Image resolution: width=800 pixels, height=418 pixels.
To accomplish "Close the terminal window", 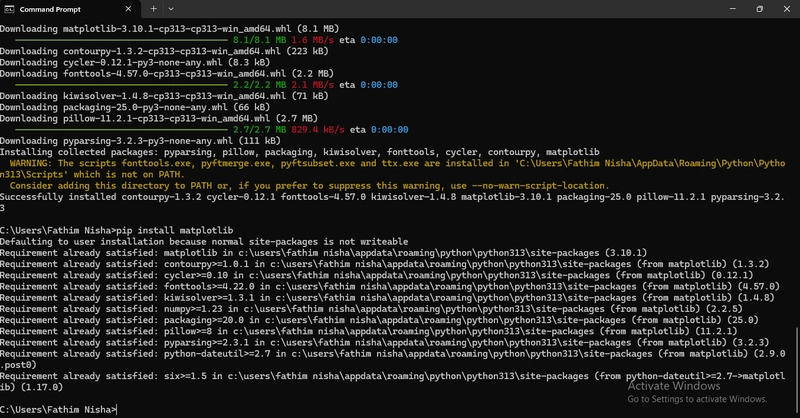I will (787, 9).
